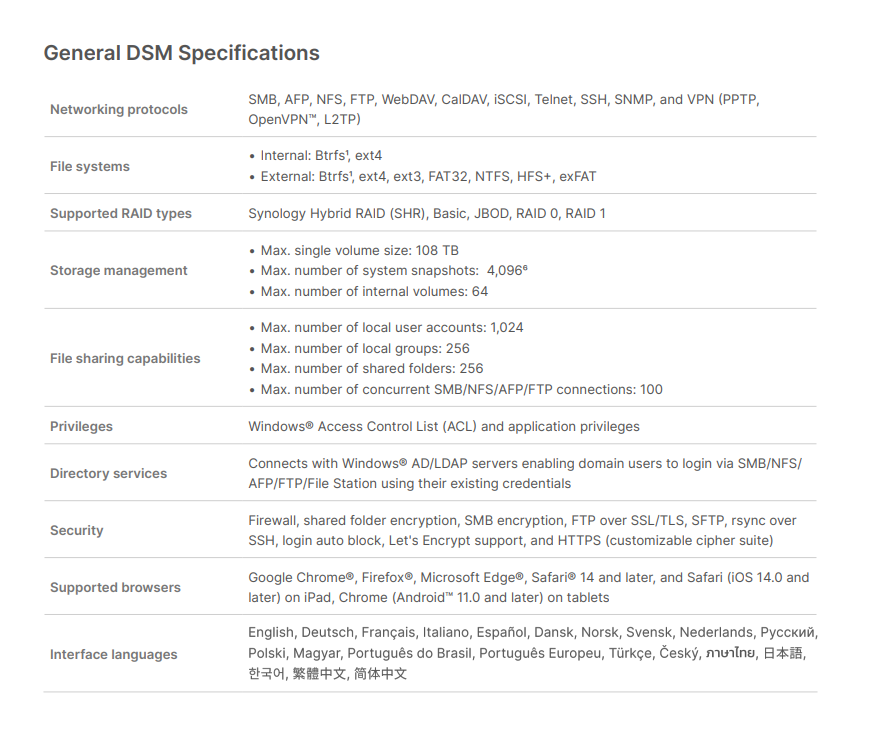Click the Storage management row label
874x746 pixels.
click(x=119, y=270)
